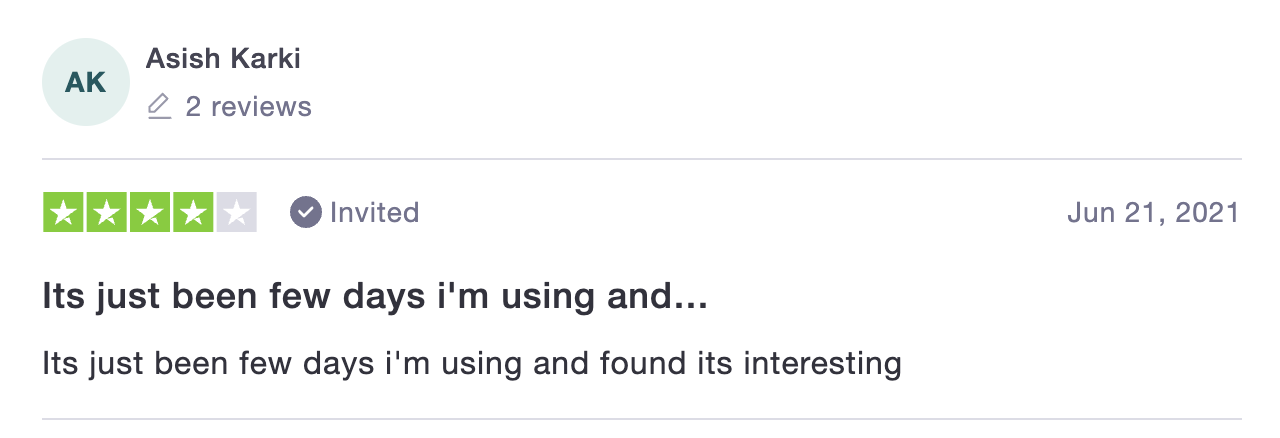Open the bold review title
Screen dimensions: 1280x438
pos(375,296)
